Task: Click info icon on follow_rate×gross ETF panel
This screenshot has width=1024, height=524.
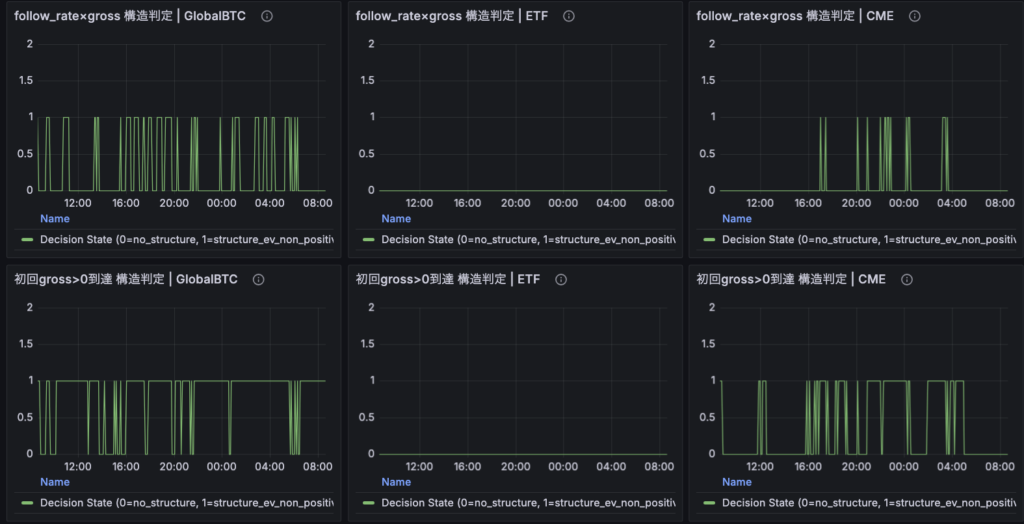Action: (569, 17)
